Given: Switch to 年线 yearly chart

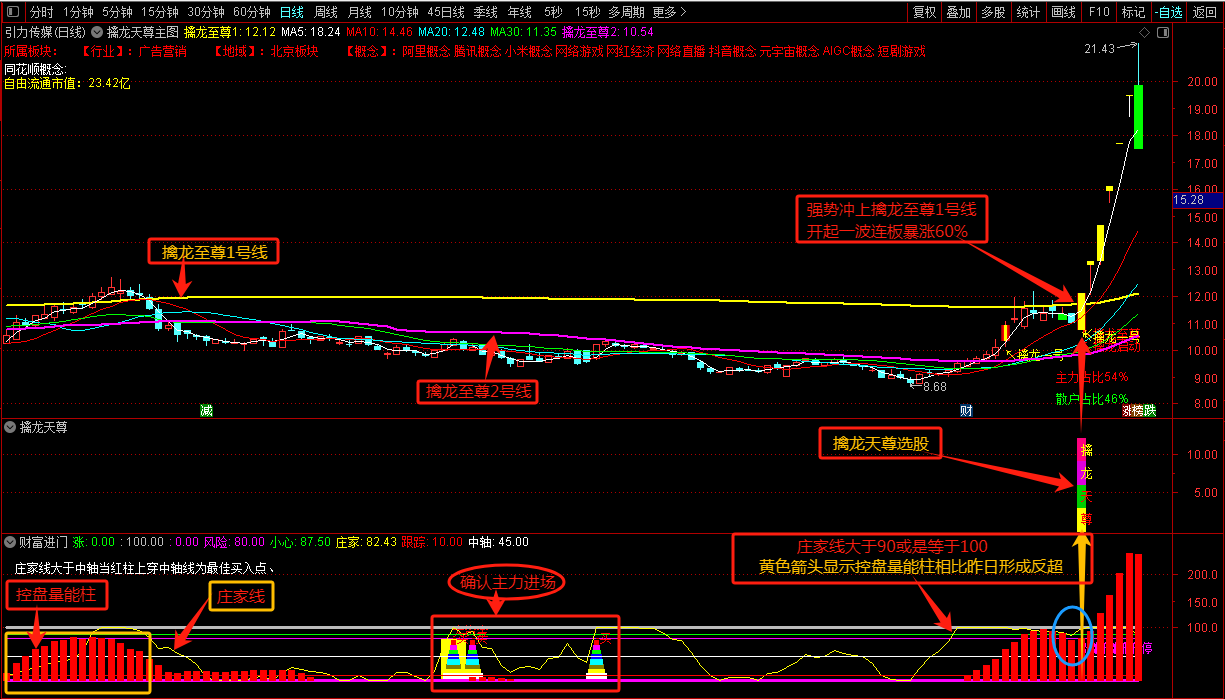Looking at the screenshot, I should coord(519,12).
